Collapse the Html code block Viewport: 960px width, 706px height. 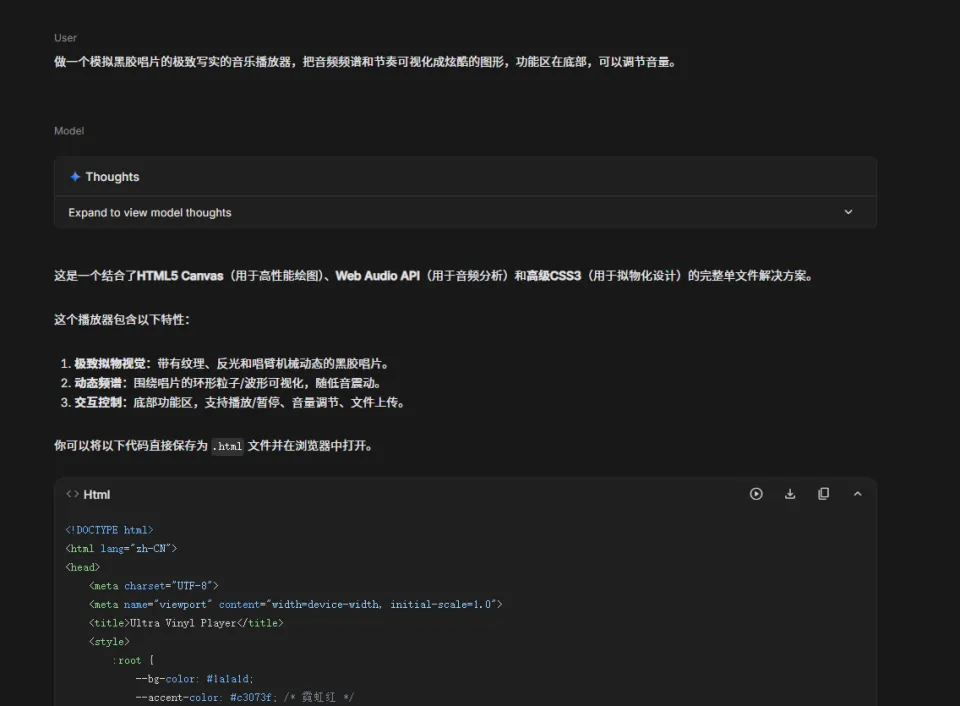[857, 494]
